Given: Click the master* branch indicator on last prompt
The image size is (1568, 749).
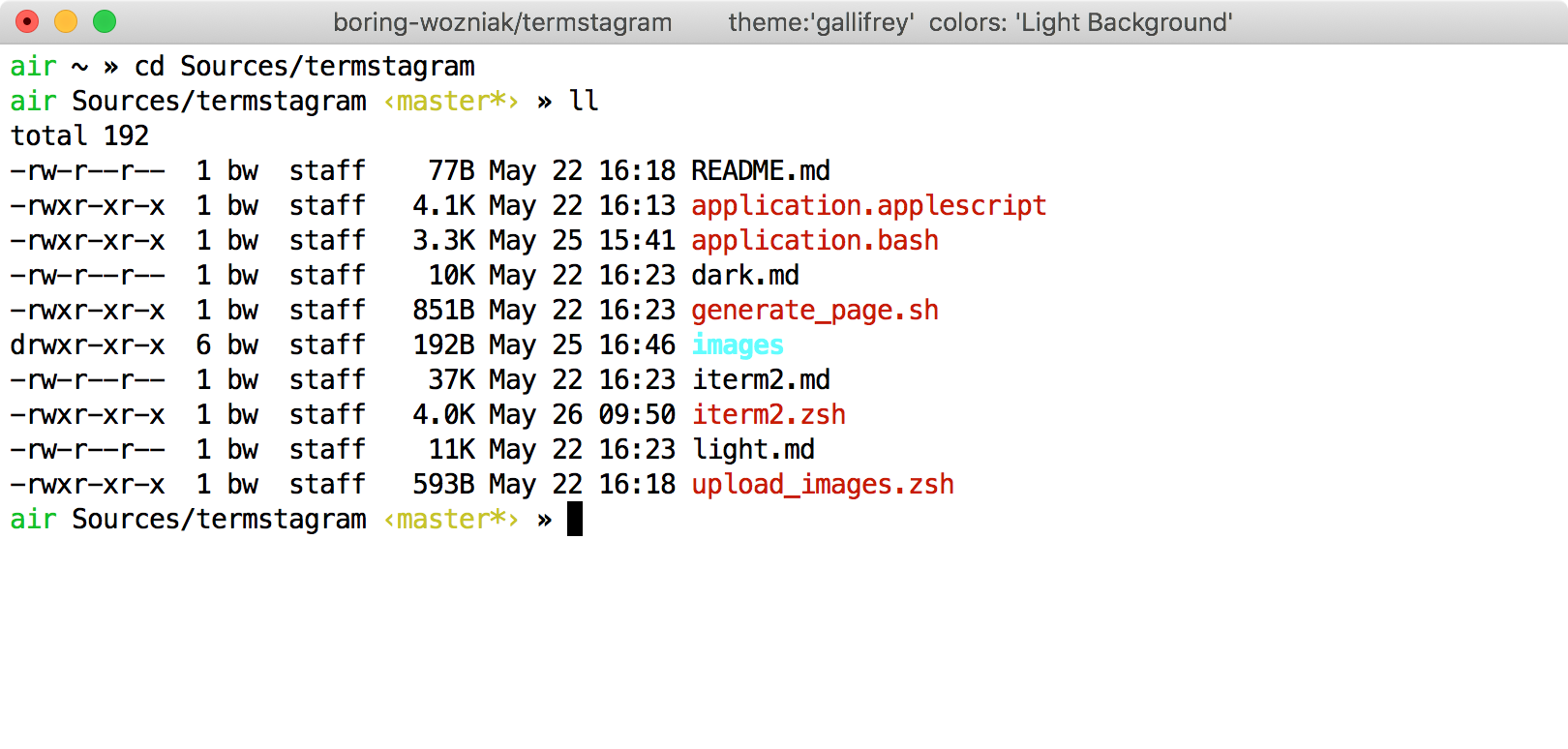Looking at the screenshot, I should (451, 520).
